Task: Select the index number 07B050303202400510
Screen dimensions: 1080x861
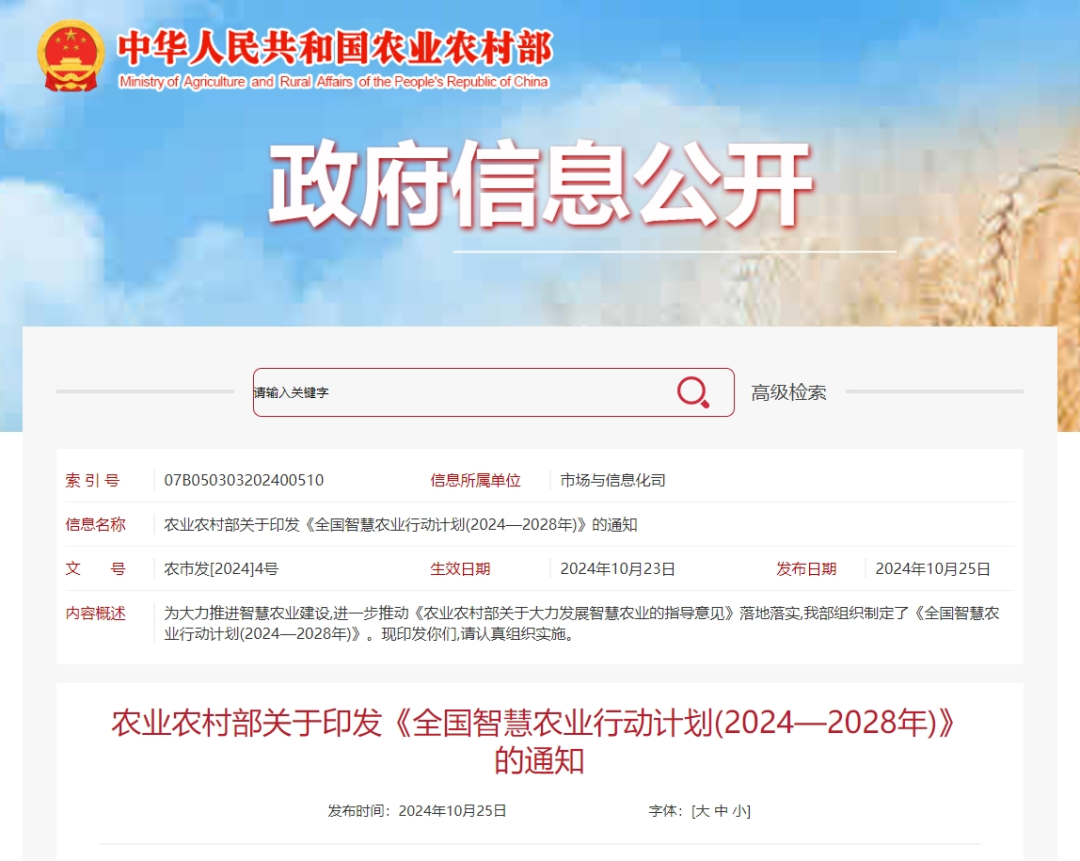Action: 243,480
